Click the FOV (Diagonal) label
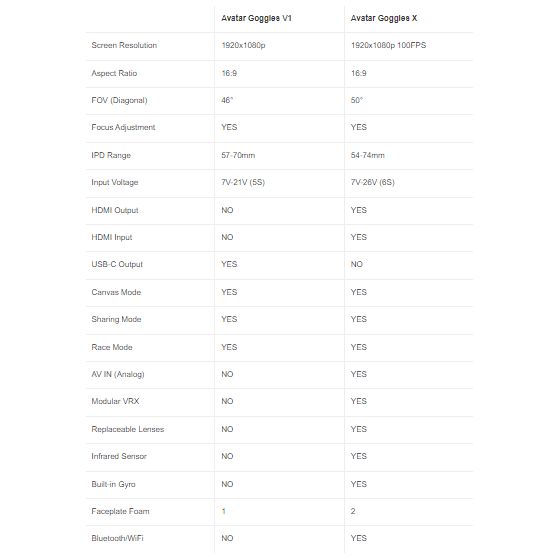 (119, 100)
